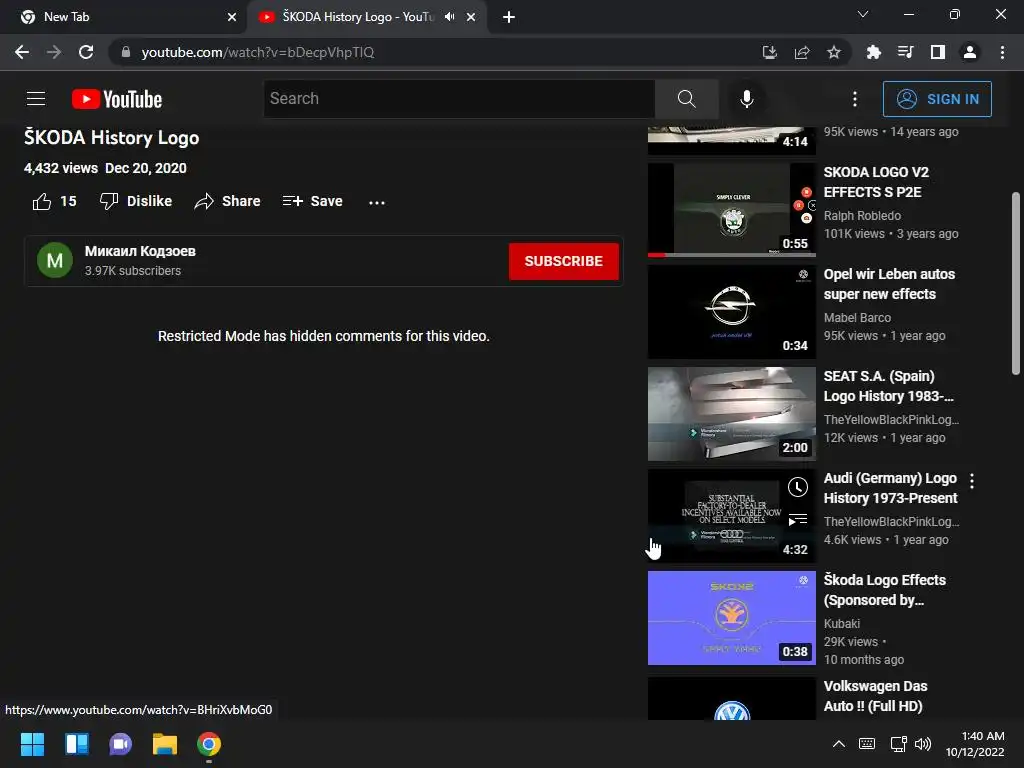Open Chrome media controls icon
This screenshot has width=1024, height=768.
coord(905,52)
